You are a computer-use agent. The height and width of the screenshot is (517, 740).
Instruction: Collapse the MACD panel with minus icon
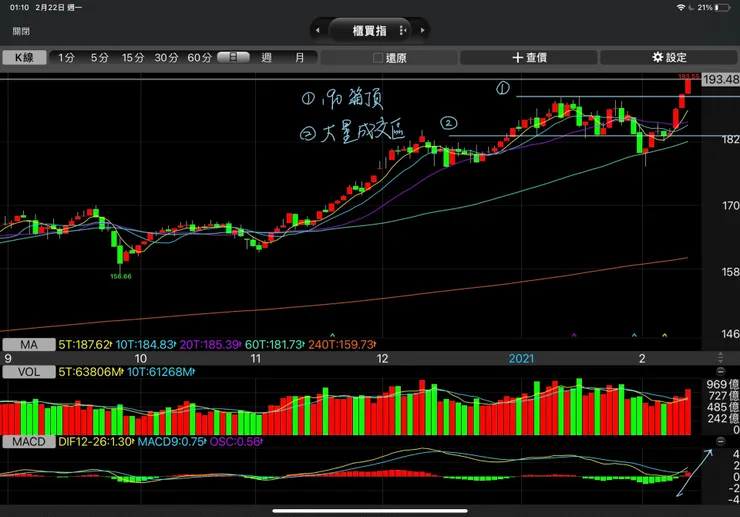click(x=720, y=441)
